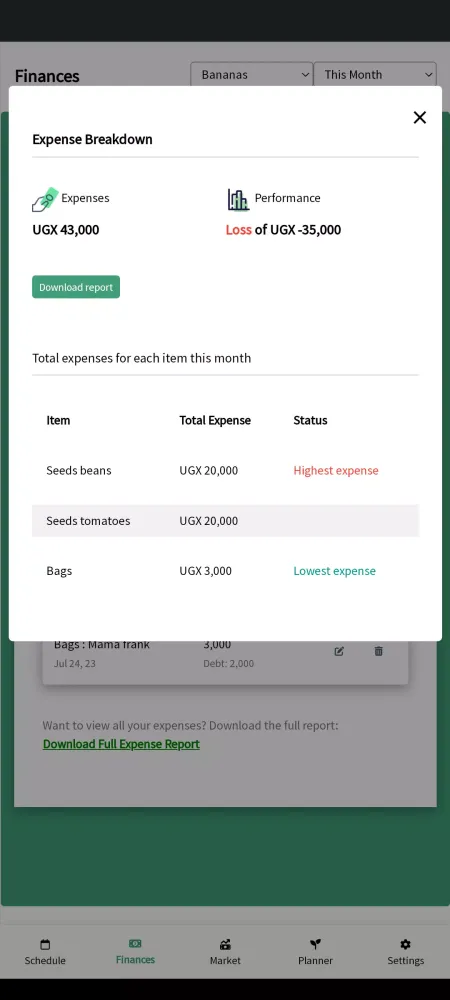Open the Download Full Expense Report link

click(x=121, y=744)
